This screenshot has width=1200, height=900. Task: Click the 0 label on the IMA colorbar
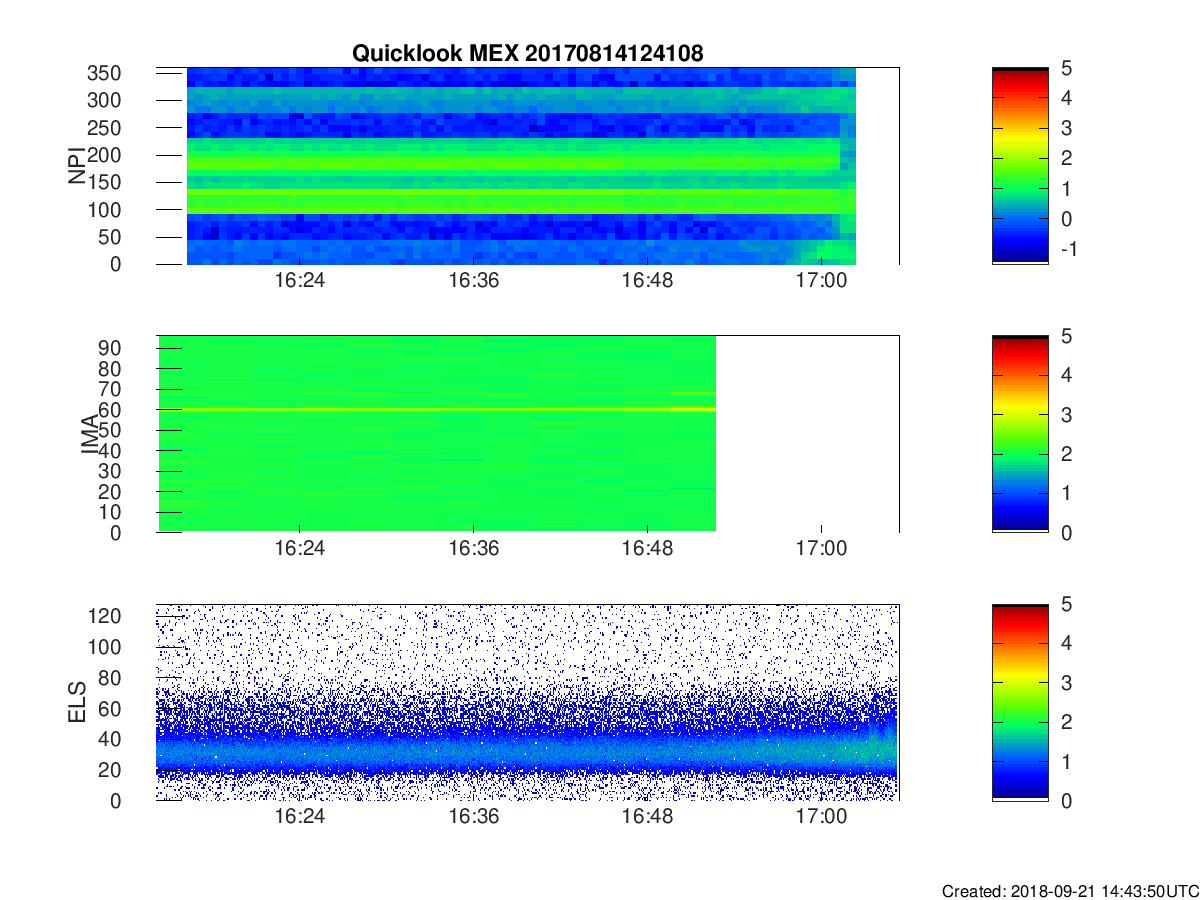coord(1066,532)
